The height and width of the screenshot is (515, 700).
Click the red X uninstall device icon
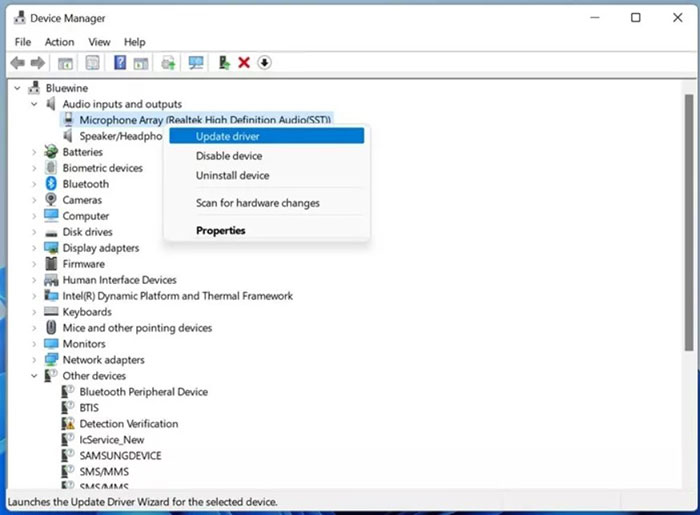click(x=244, y=63)
